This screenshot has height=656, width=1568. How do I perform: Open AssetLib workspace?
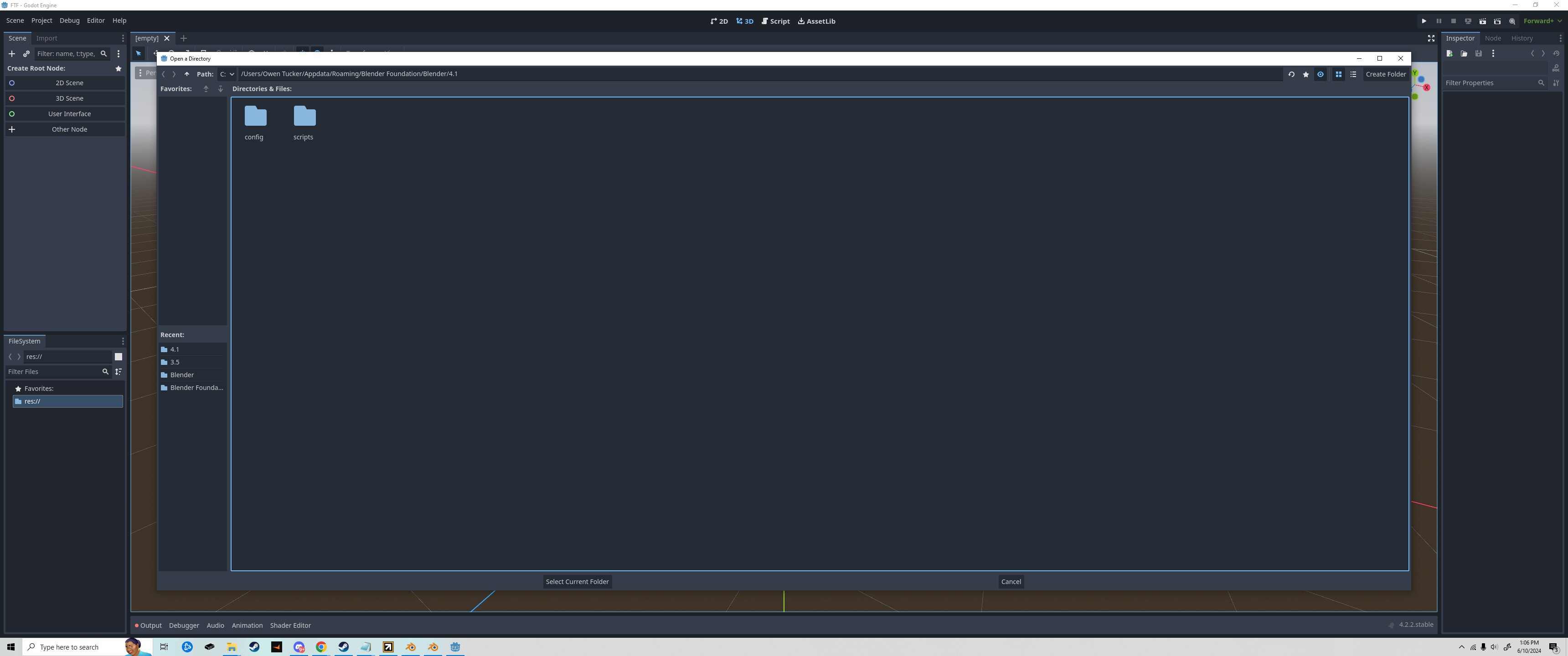click(x=817, y=21)
